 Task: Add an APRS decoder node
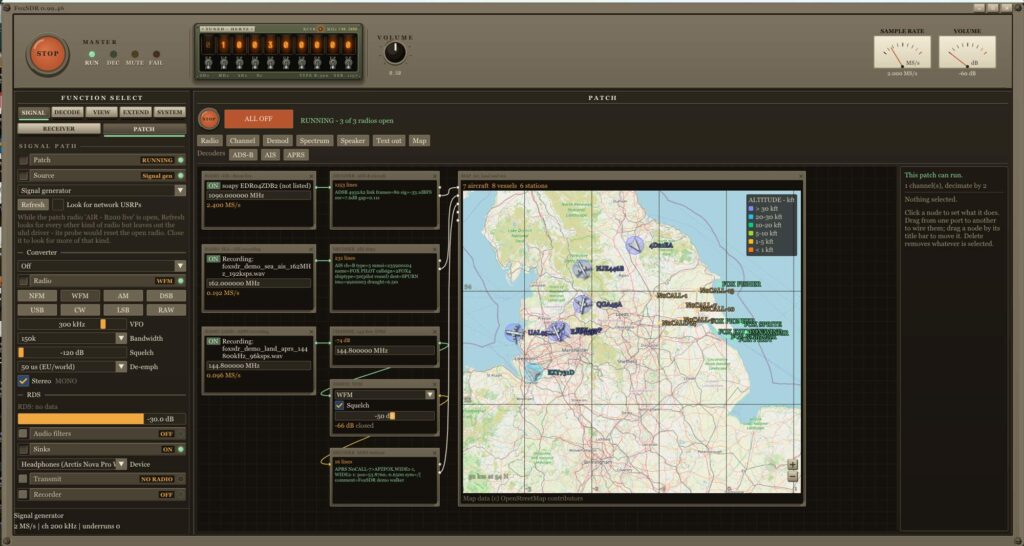[x=296, y=155]
